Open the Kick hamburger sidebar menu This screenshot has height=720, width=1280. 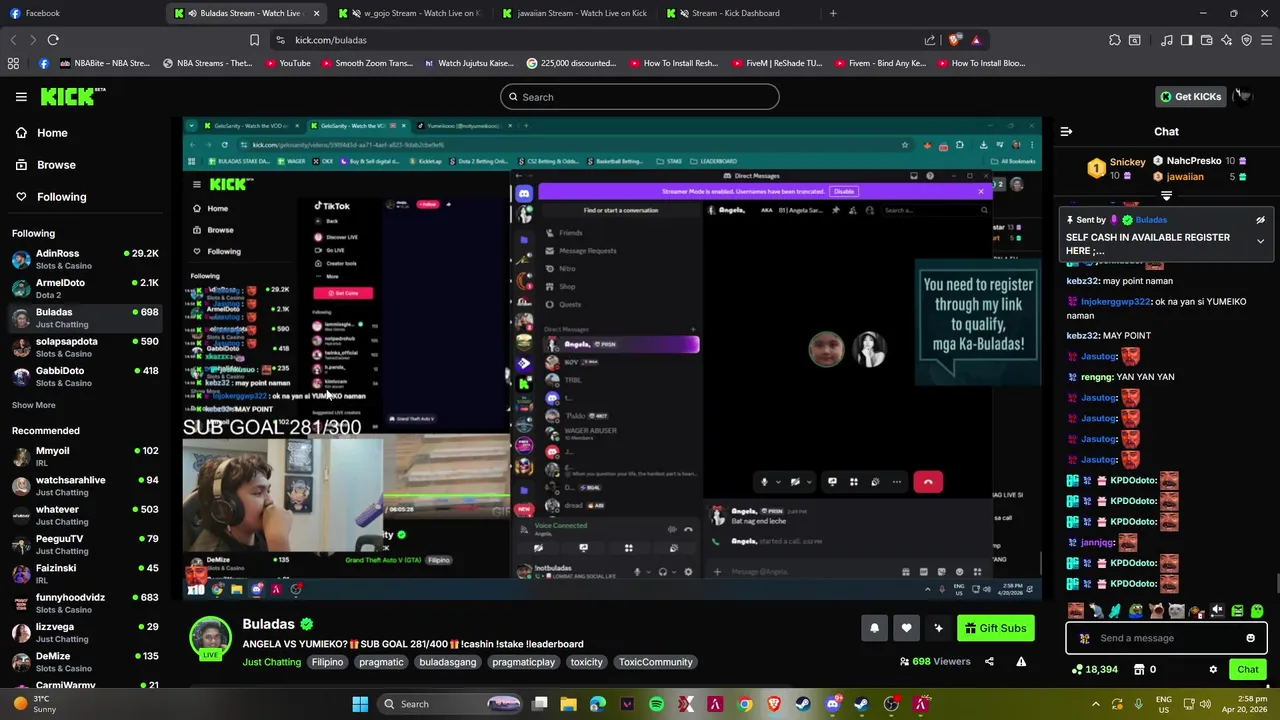click(21, 97)
